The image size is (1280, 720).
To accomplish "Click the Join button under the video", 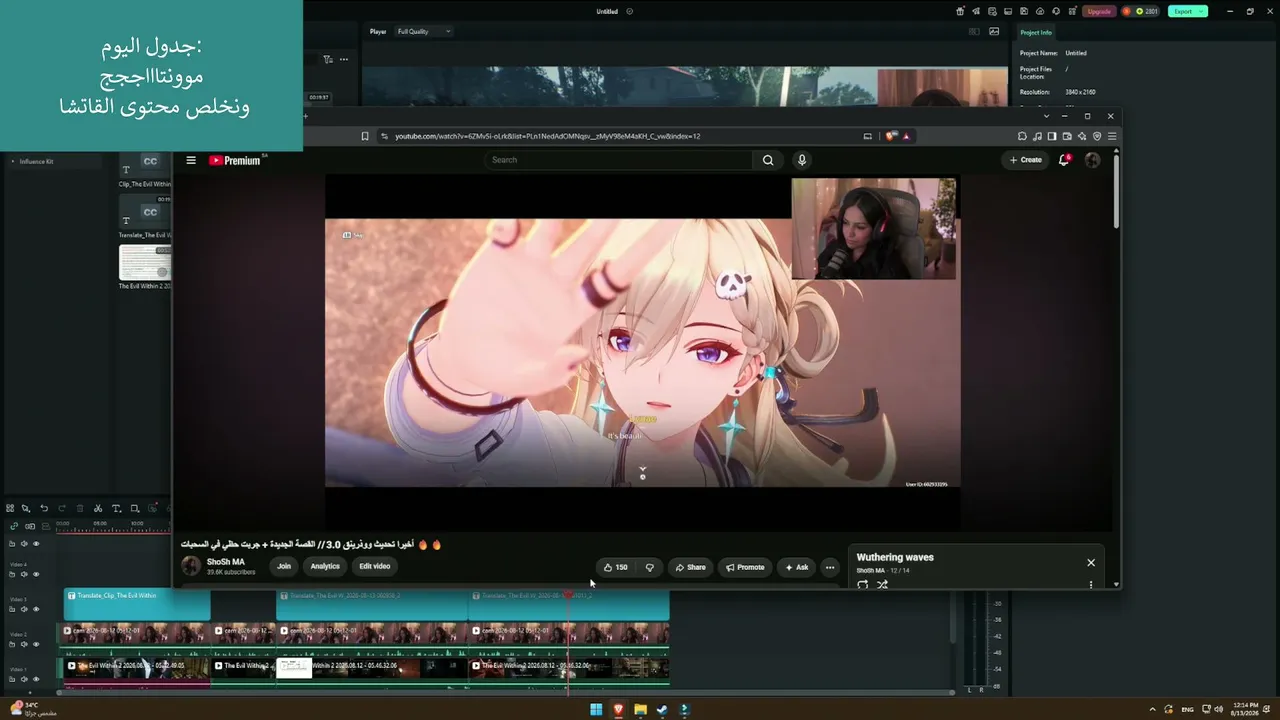I will point(284,566).
